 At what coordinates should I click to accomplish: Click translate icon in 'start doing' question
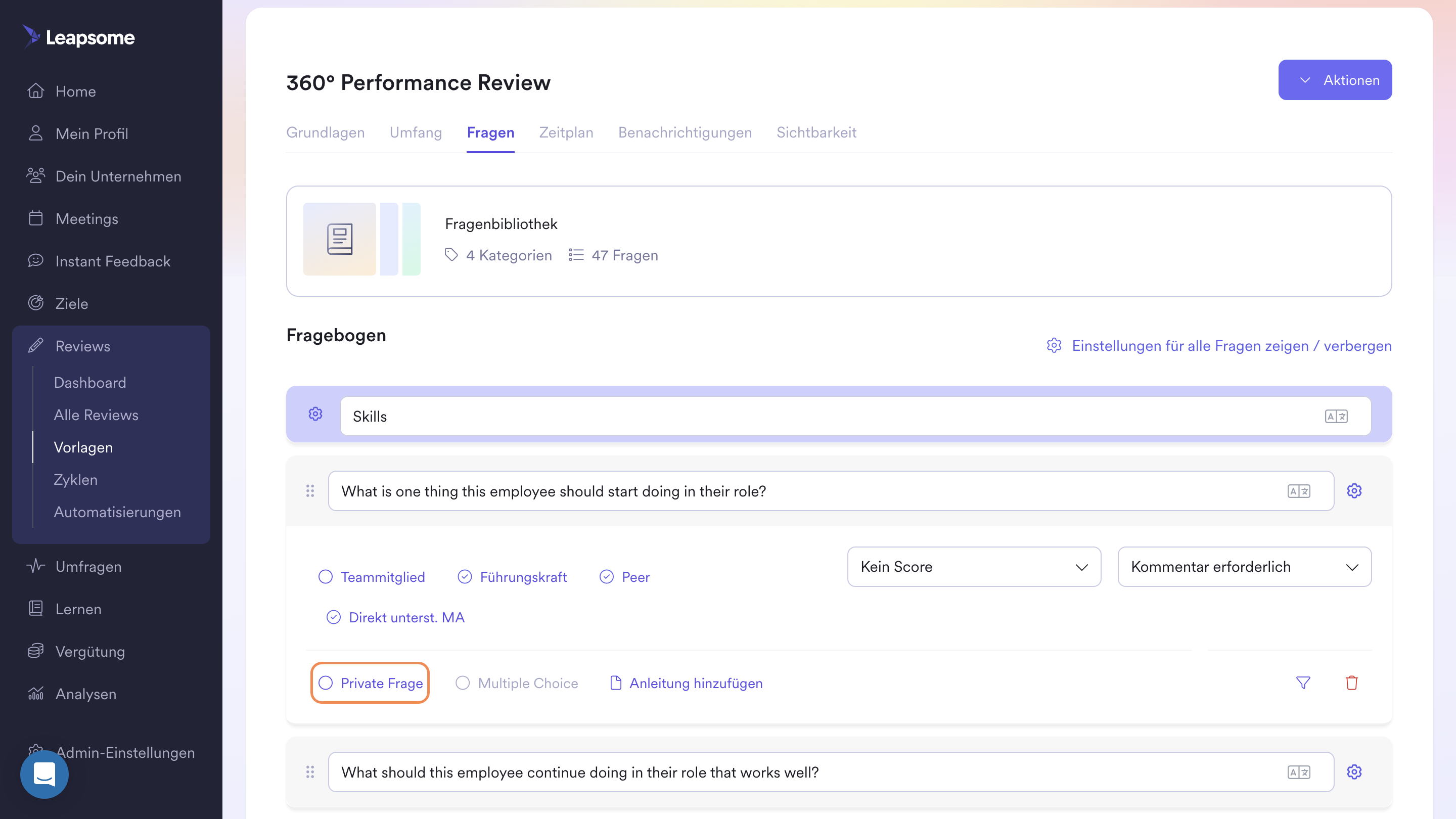1299,491
